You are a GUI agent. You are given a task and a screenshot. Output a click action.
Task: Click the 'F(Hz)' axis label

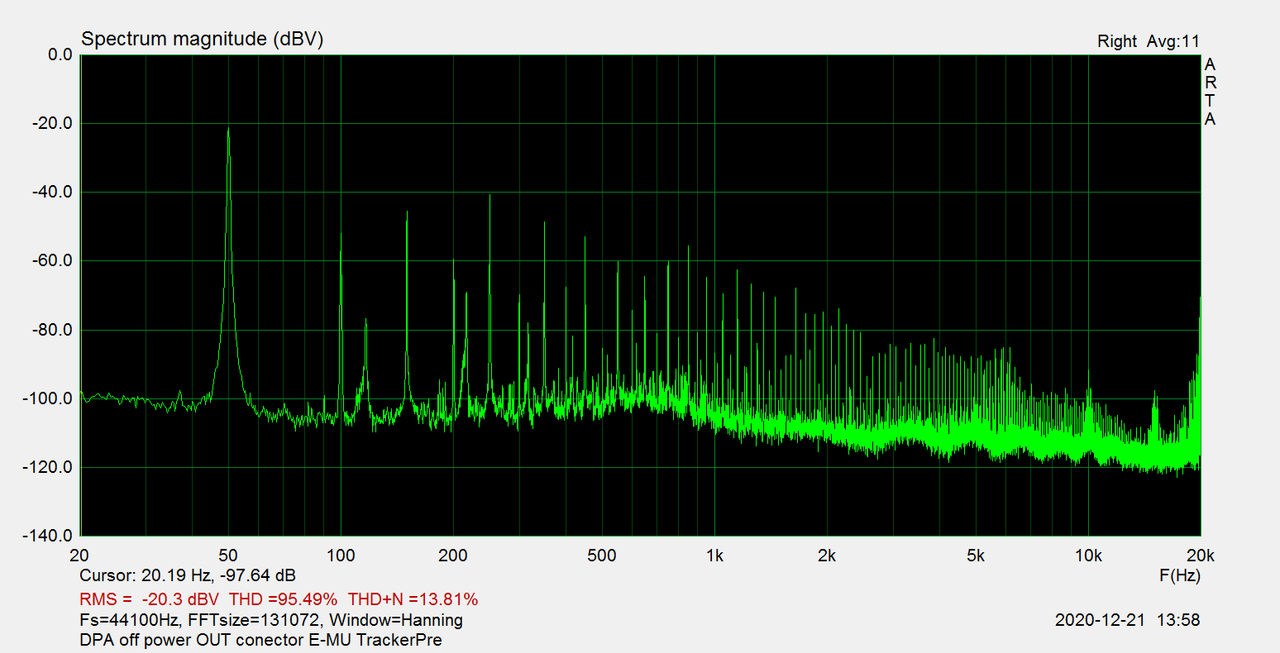tap(1180, 576)
